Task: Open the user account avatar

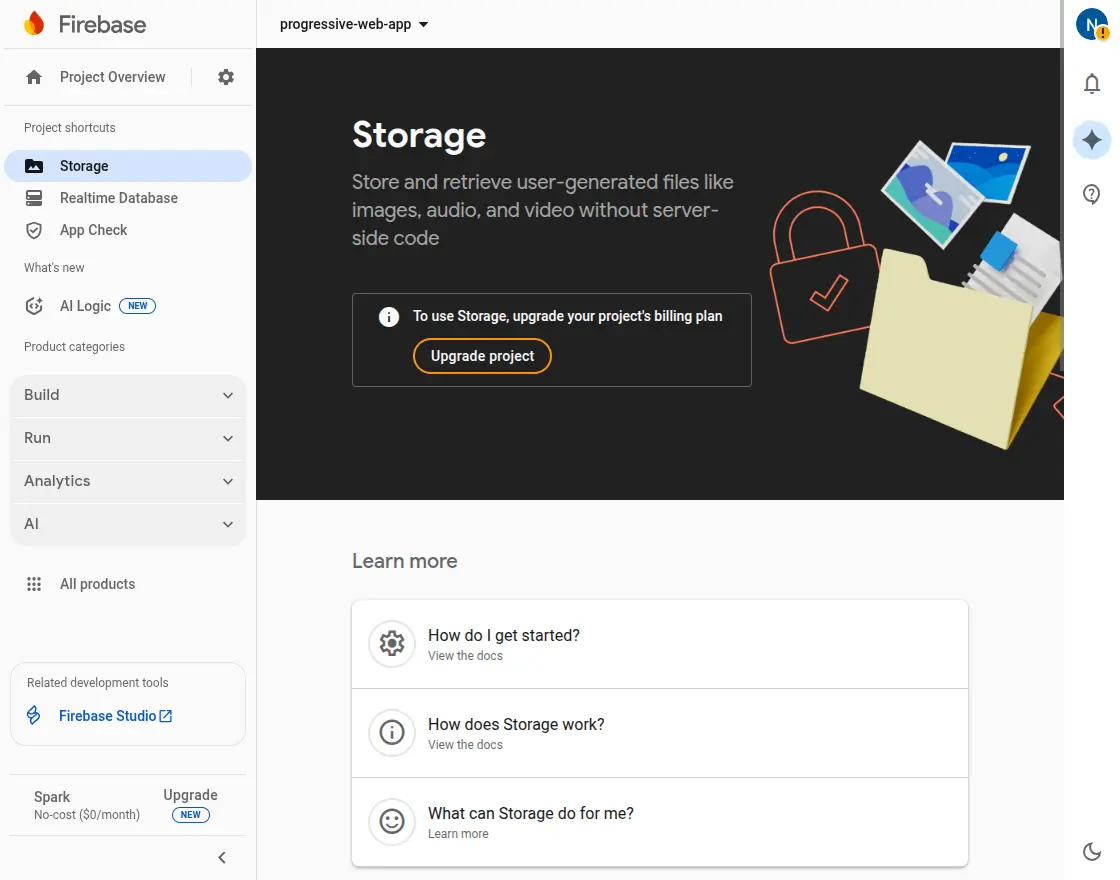Action: pyautogui.click(x=1091, y=24)
